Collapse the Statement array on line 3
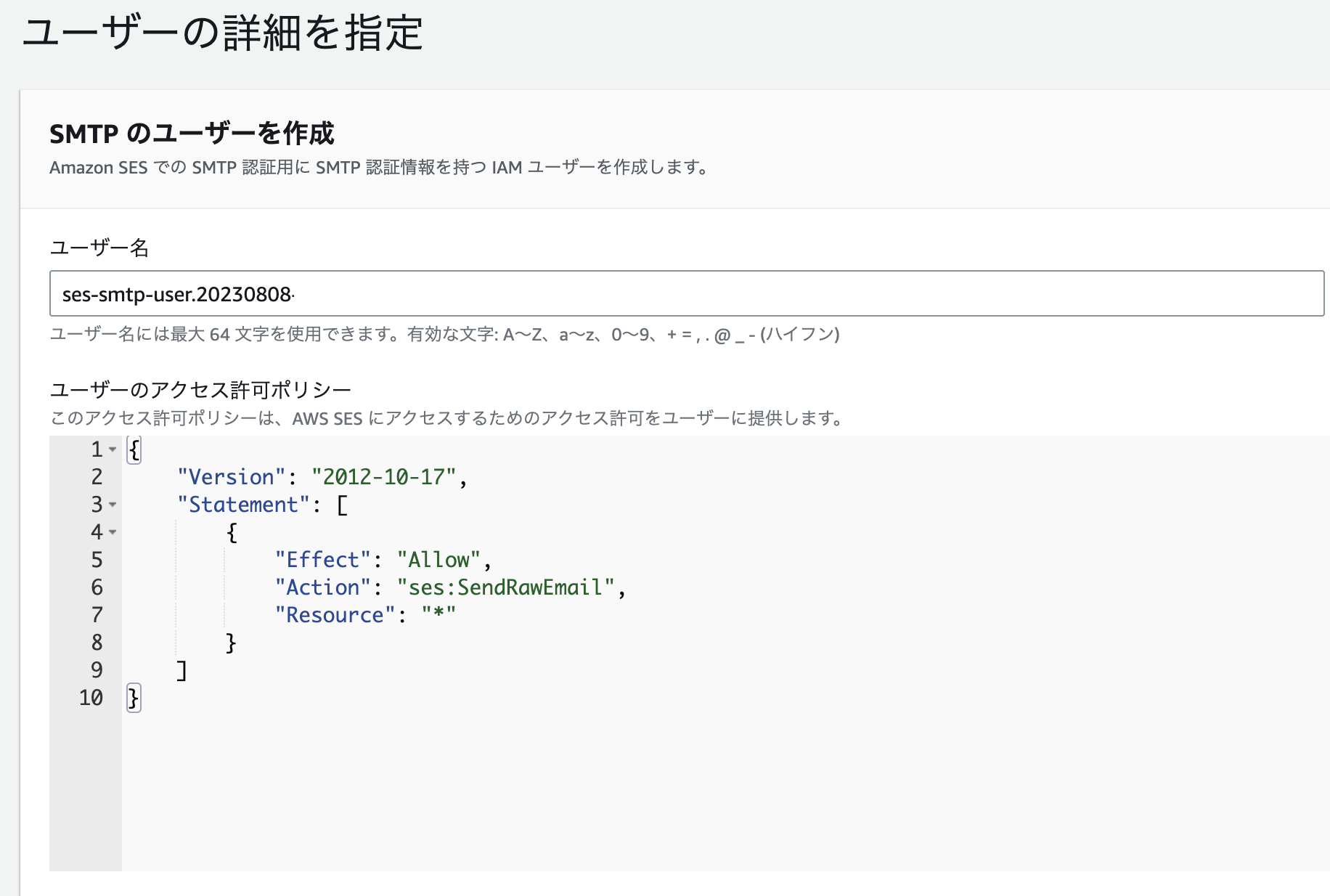Image resolution: width=1330 pixels, height=896 pixels. [x=113, y=505]
